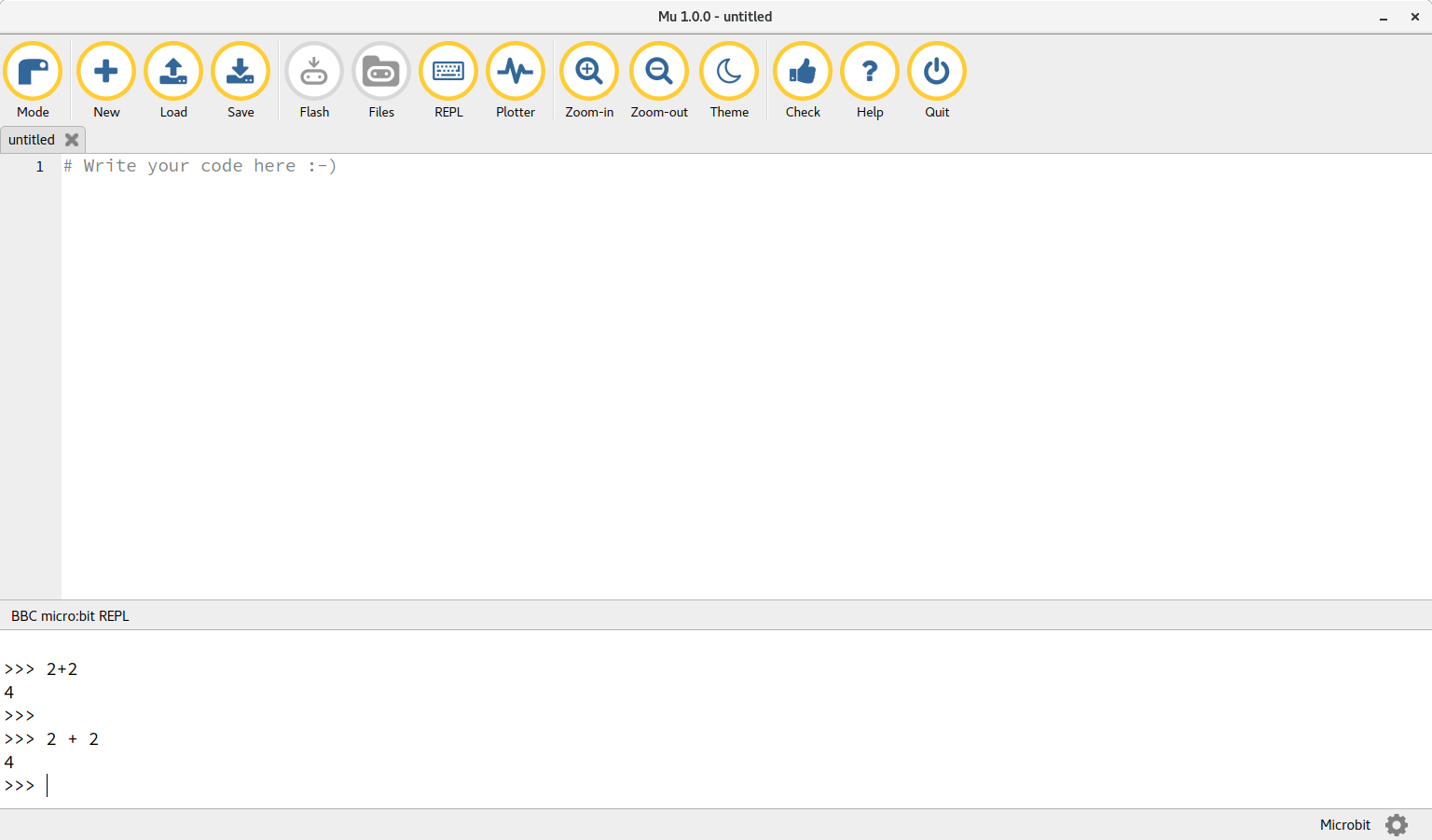The width and height of the screenshot is (1432, 840).
Task: Minimize the Mu window
Action: (1384, 17)
